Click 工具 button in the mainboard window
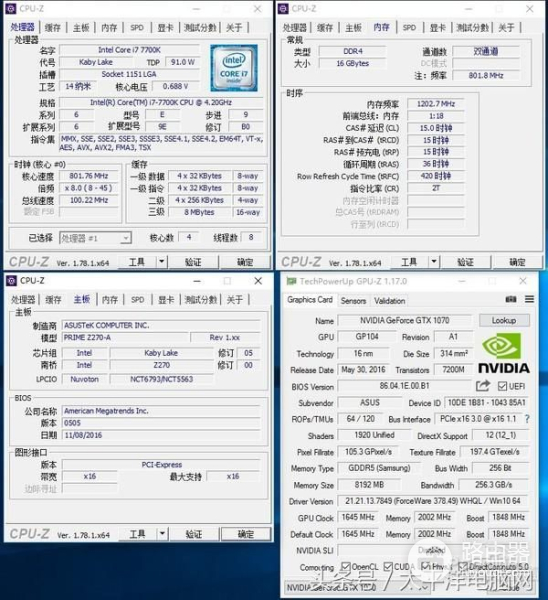Screen dimensions: 548x600 coord(137,534)
